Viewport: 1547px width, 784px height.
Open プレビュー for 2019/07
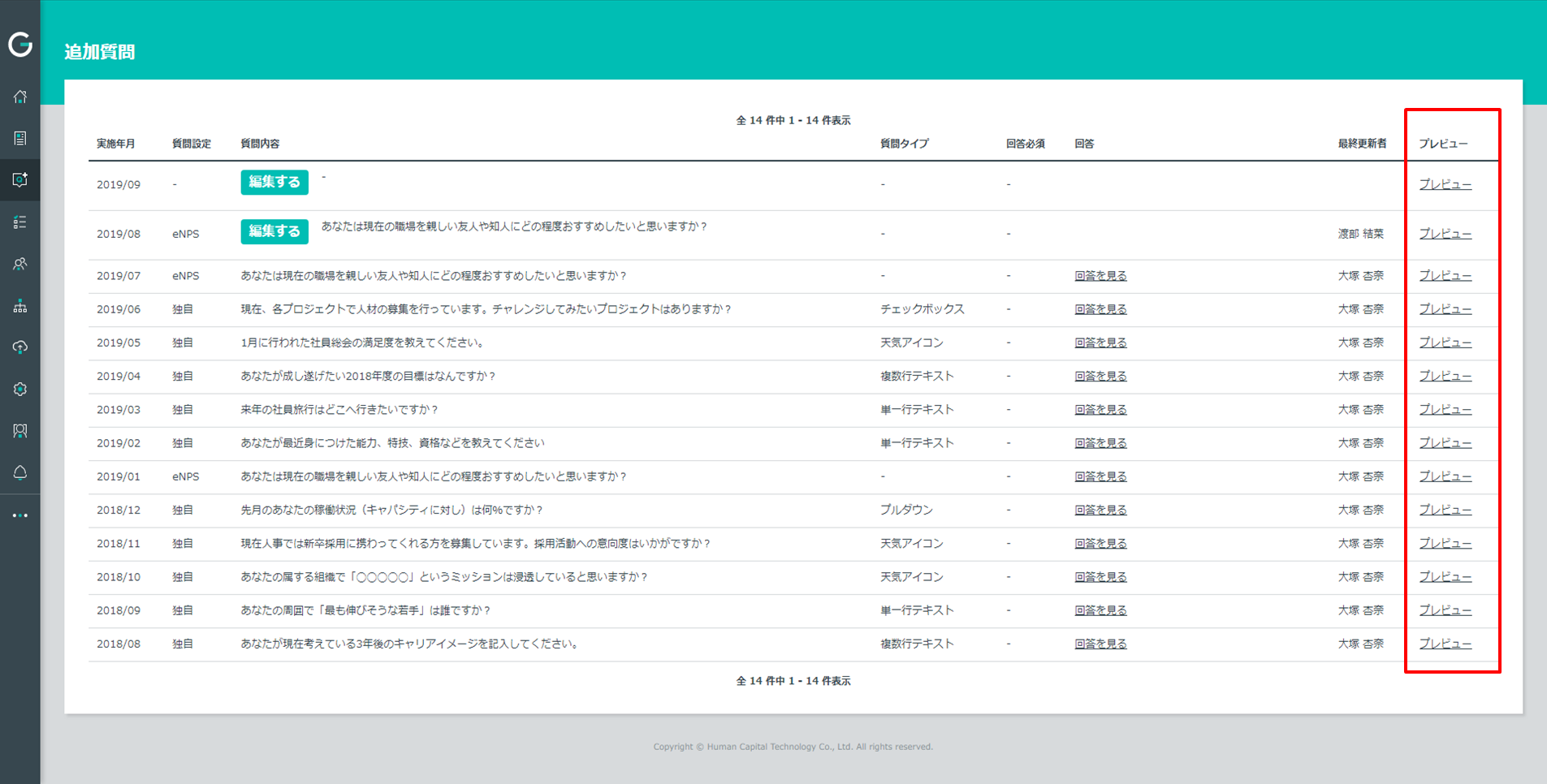pyautogui.click(x=1445, y=276)
